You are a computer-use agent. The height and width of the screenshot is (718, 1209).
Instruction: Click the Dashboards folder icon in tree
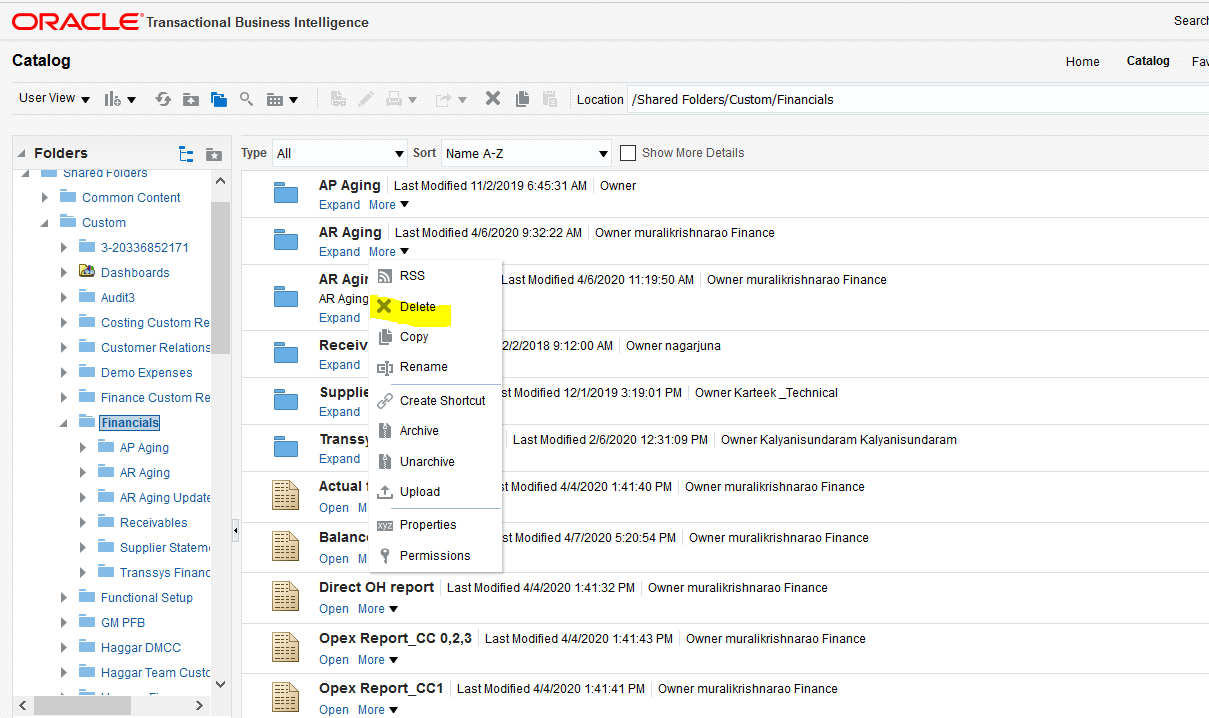click(87, 272)
